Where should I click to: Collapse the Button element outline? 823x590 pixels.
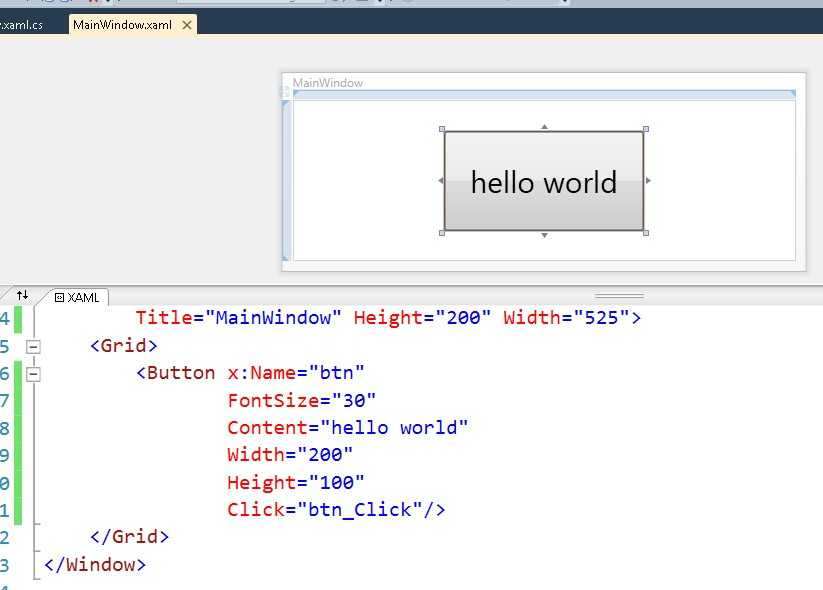click(x=33, y=374)
